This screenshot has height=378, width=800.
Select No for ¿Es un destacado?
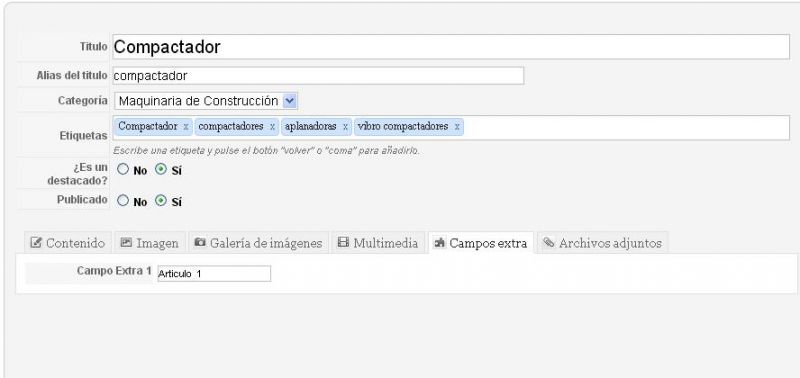click(123, 170)
